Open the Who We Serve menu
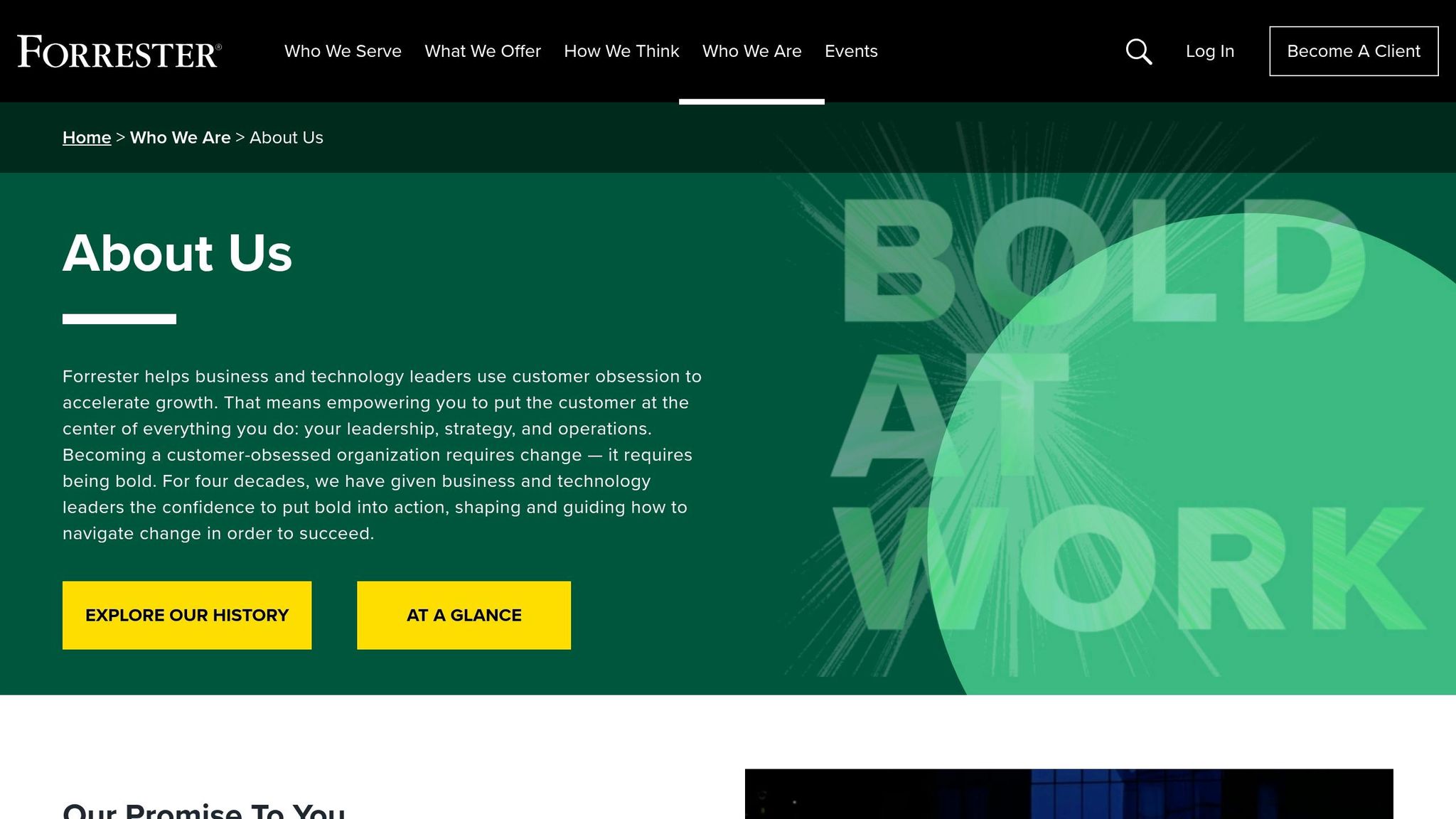The width and height of the screenshot is (1456, 819). coord(343,51)
